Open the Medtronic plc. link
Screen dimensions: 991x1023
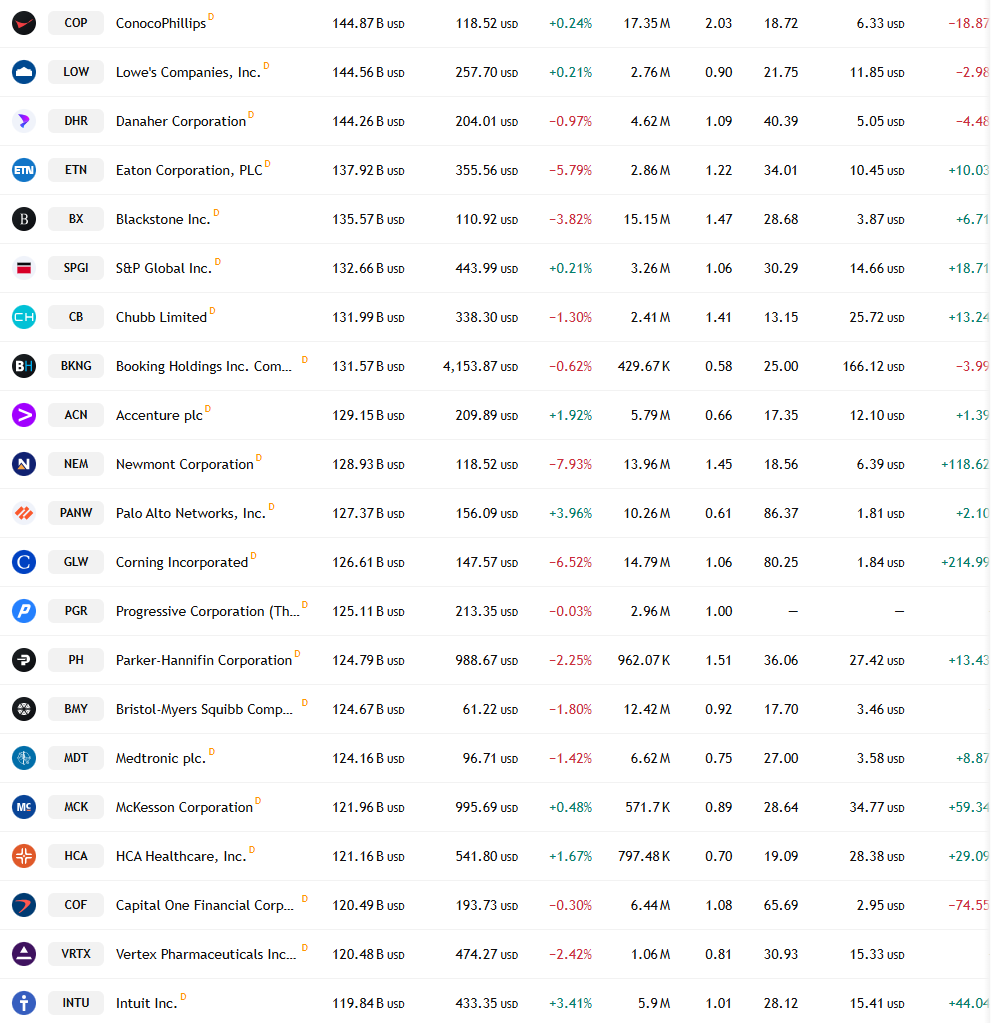(160, 758)
